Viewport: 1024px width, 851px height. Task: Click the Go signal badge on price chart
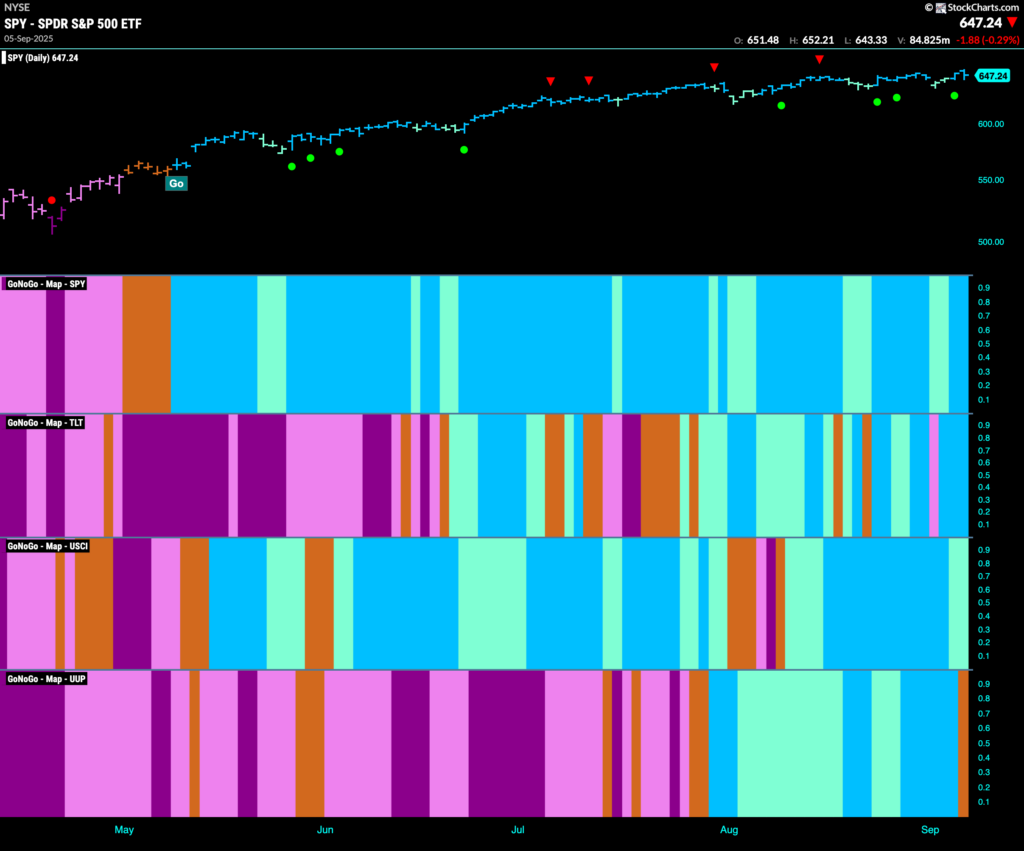coord(176,184)
